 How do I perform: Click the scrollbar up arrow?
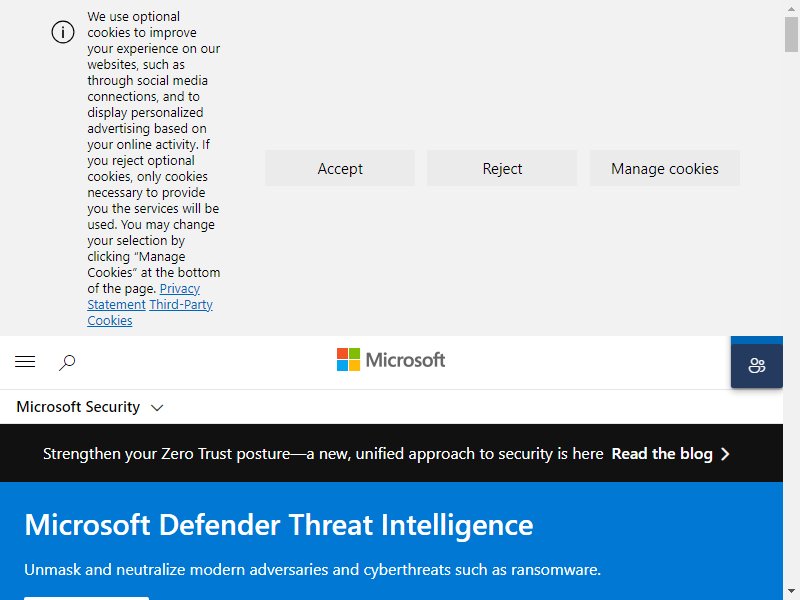(x=791, y=8)
